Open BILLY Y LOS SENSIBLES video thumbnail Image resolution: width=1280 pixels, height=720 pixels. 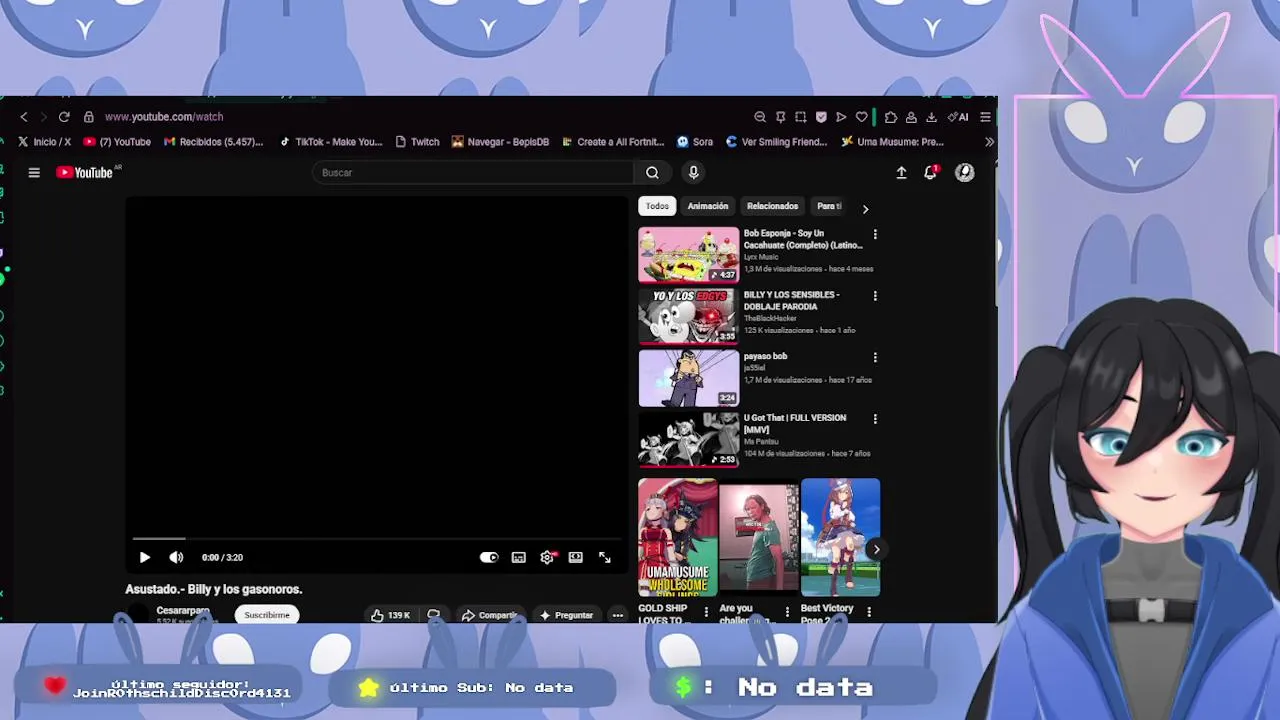click(x=689, y=317)
